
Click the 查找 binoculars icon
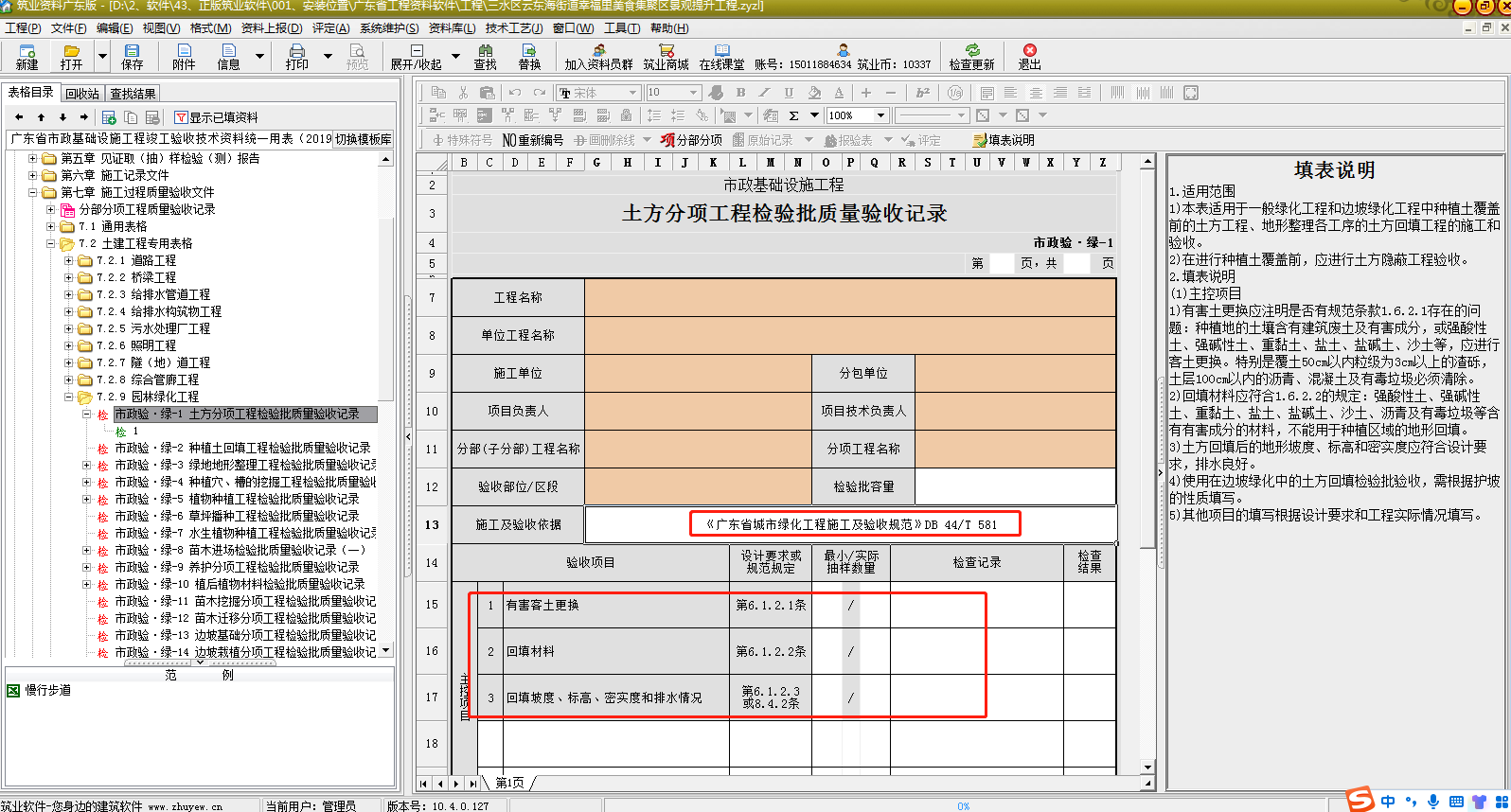485,57
